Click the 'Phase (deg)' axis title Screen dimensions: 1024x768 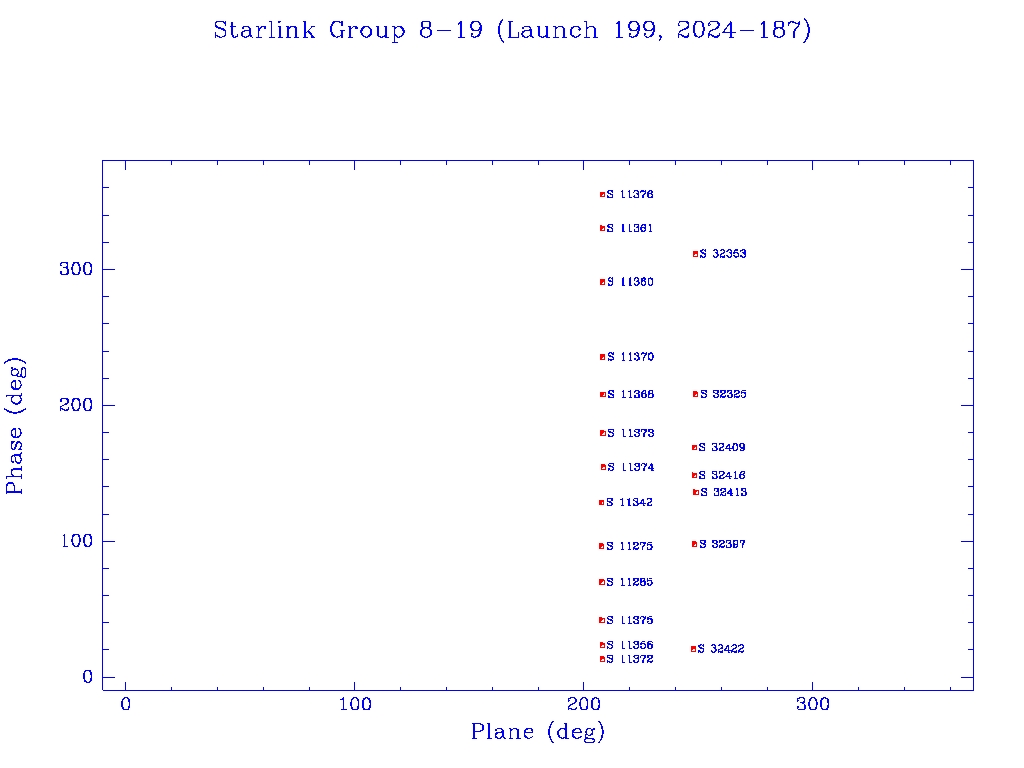(15, 426)
